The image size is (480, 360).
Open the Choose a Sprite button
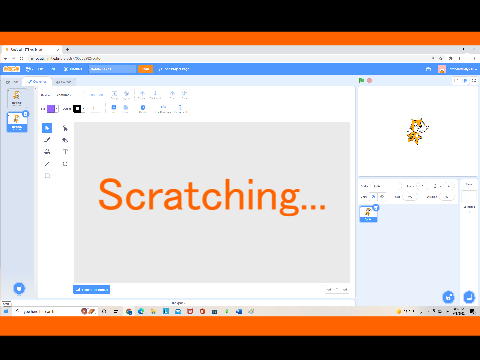[x=448, y=297]
